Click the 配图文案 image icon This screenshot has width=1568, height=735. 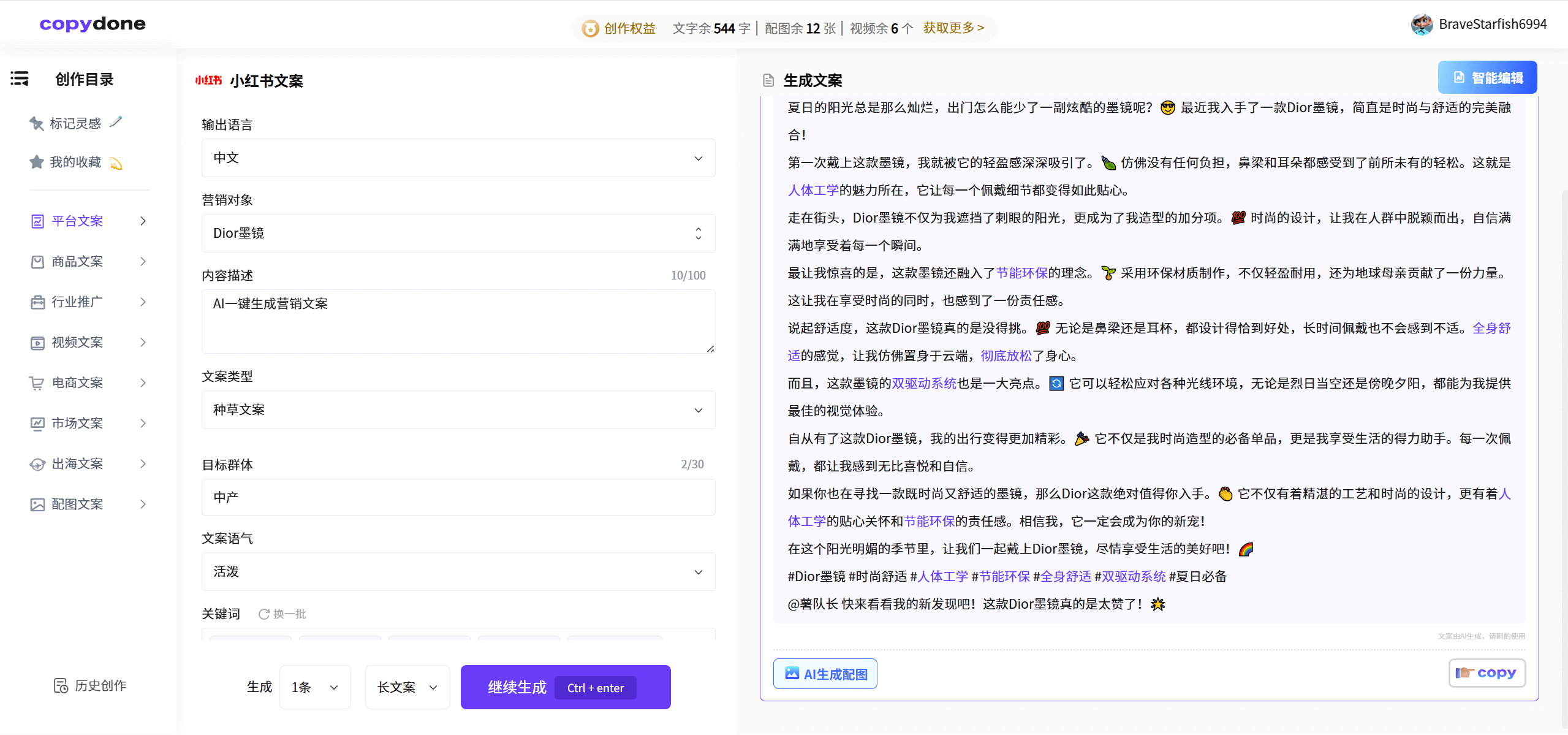(37, 505)
